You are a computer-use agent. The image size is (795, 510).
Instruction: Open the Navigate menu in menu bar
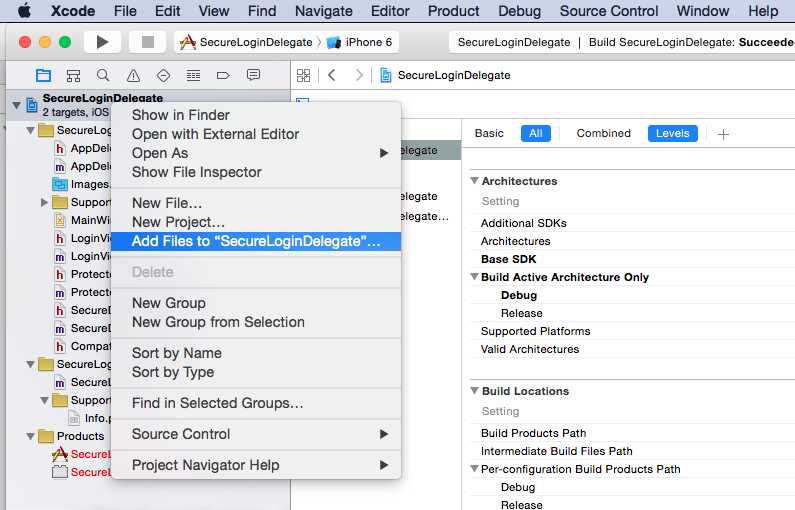pyautogui.click(x=323, y=11)
